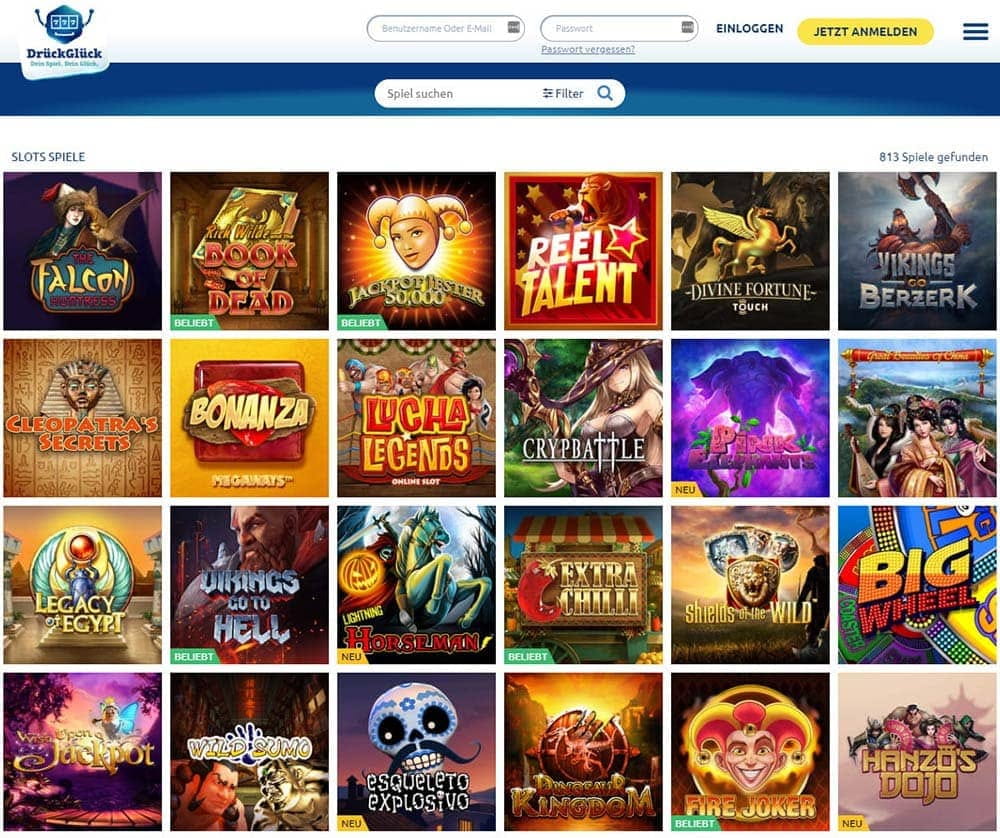Screen dimensions: 1000x838
Task: Open the Filter options
Action: pos(562,94)
